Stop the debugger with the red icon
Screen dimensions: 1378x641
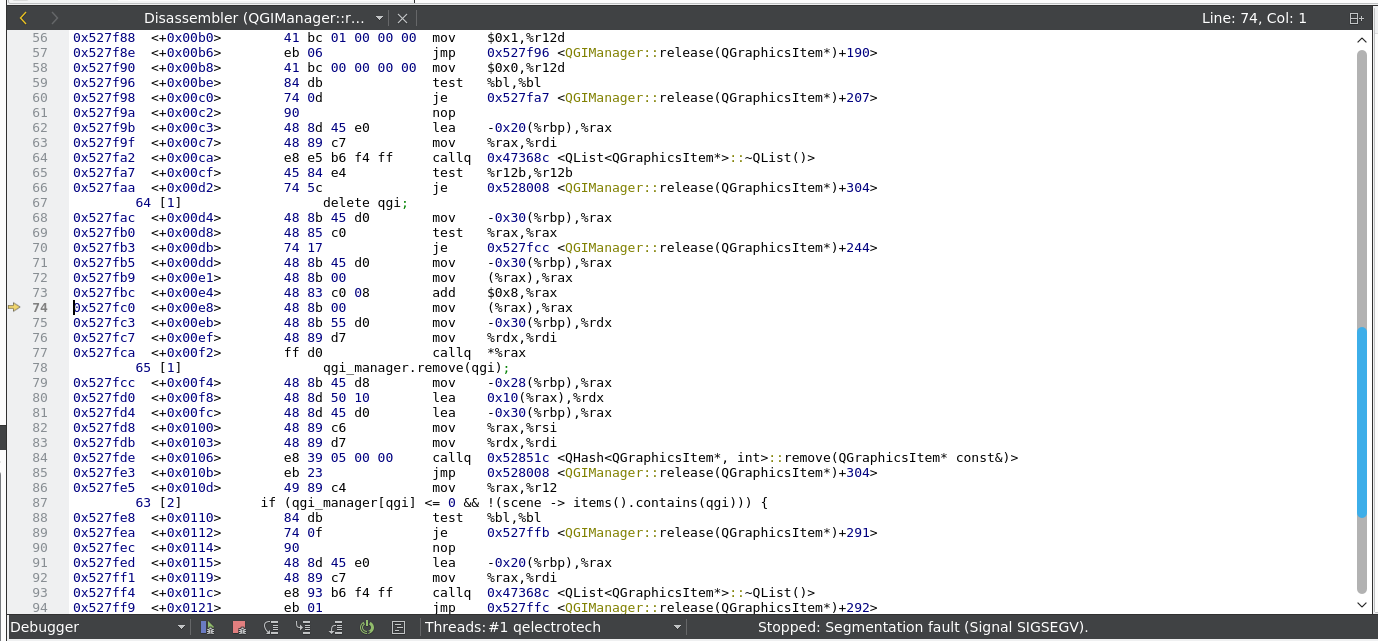239,627
